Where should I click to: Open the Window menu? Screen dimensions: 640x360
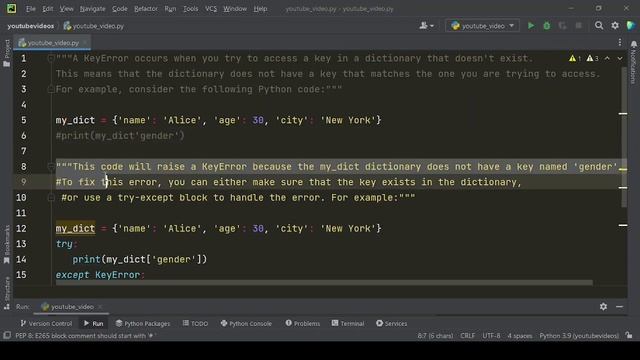coord(235,9)
